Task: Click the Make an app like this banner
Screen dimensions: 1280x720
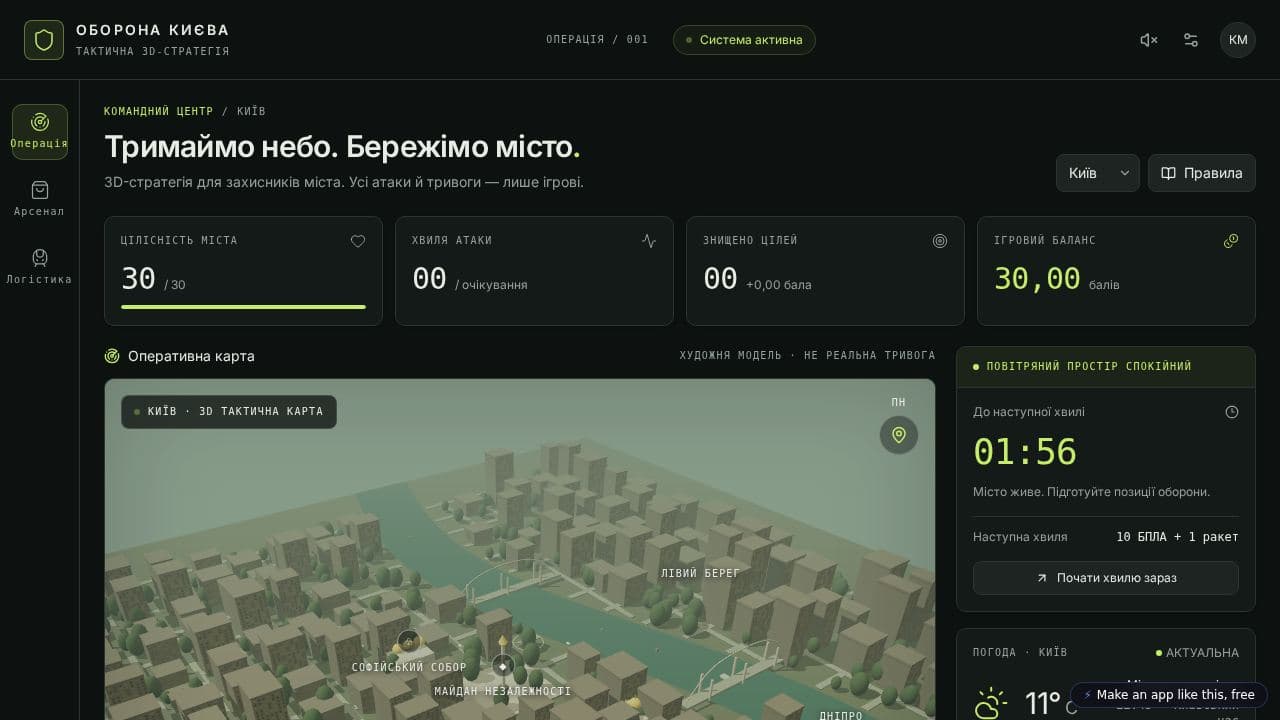Action: 1169,695
